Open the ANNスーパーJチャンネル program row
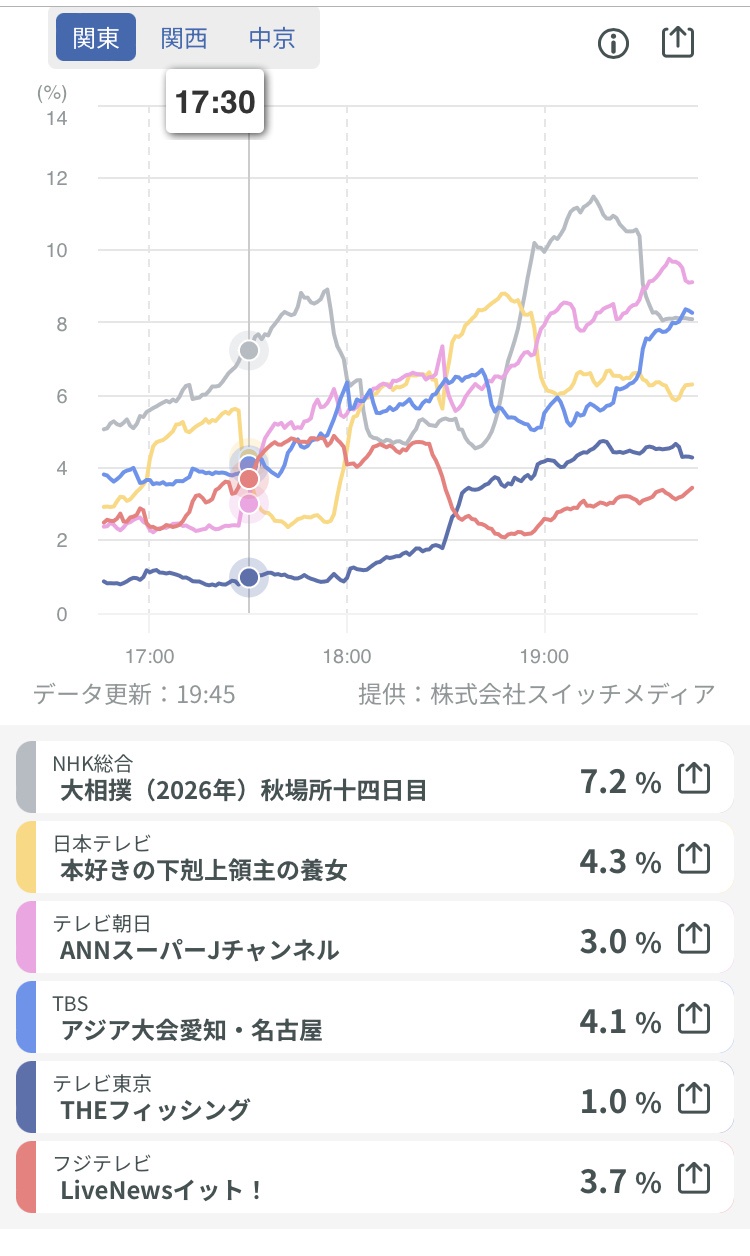 pyautogui.click(x=375, y=937)
